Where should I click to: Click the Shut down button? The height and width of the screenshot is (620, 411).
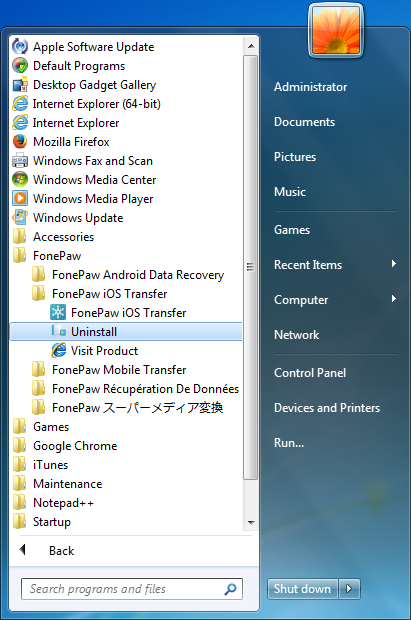[x=303, y=589]
